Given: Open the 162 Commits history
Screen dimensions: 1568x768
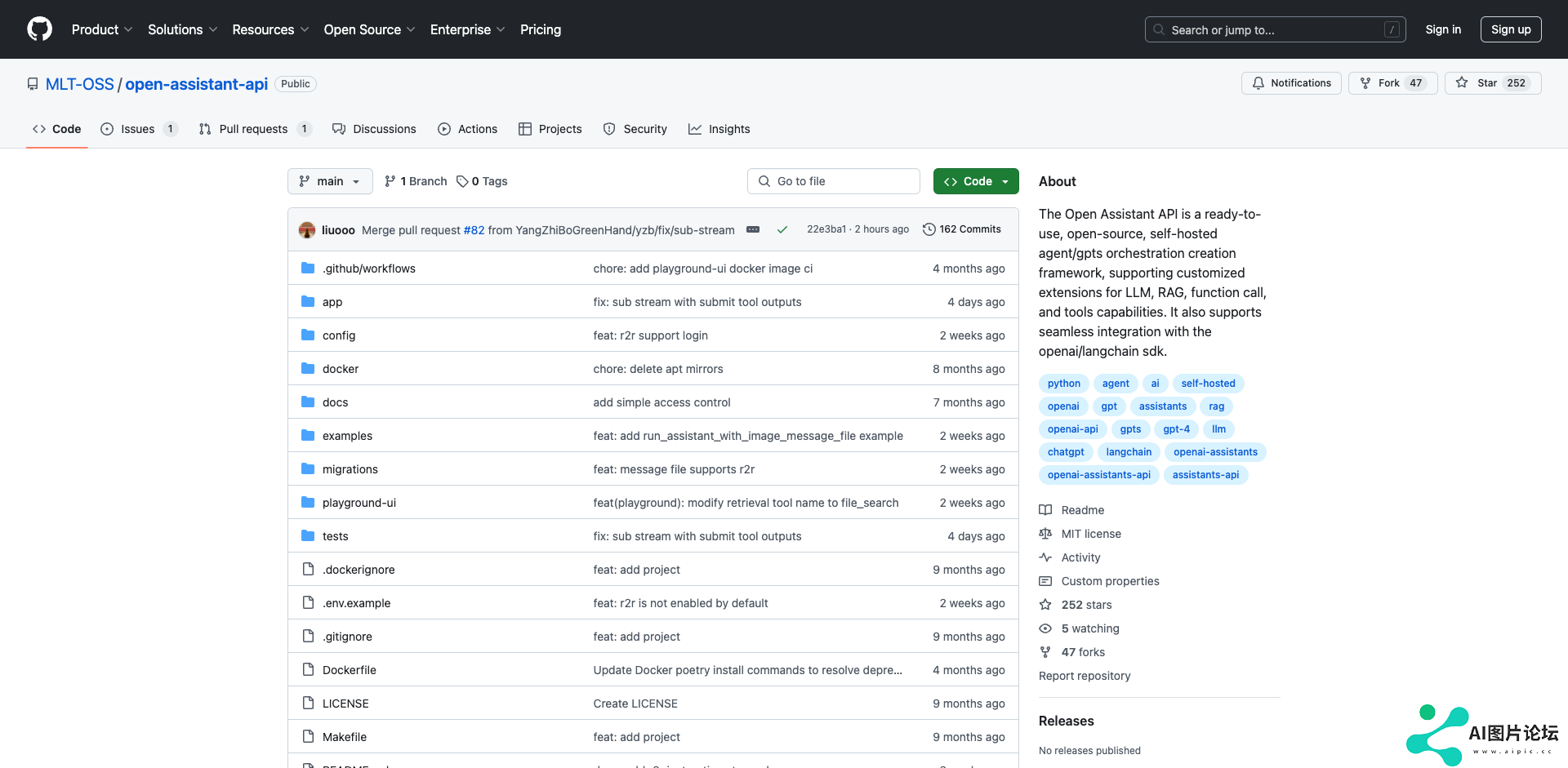Looking at the screenshot, I should coord(961,229).
